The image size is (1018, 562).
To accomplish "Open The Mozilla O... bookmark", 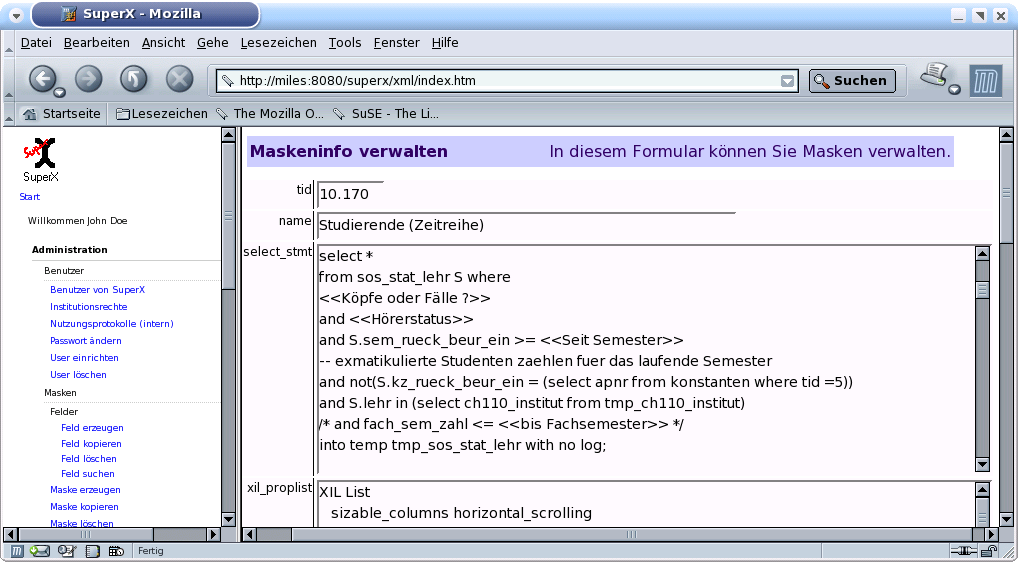I will tap(269, 114).
